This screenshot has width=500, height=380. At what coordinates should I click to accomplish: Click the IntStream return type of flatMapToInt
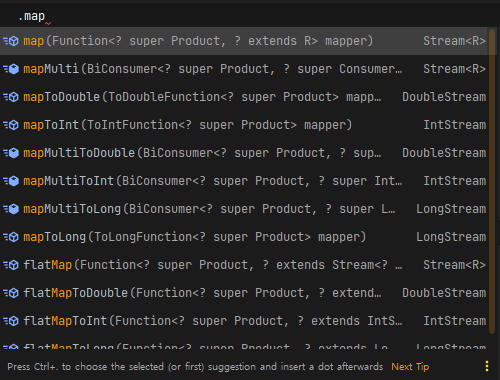pos(454,321)
